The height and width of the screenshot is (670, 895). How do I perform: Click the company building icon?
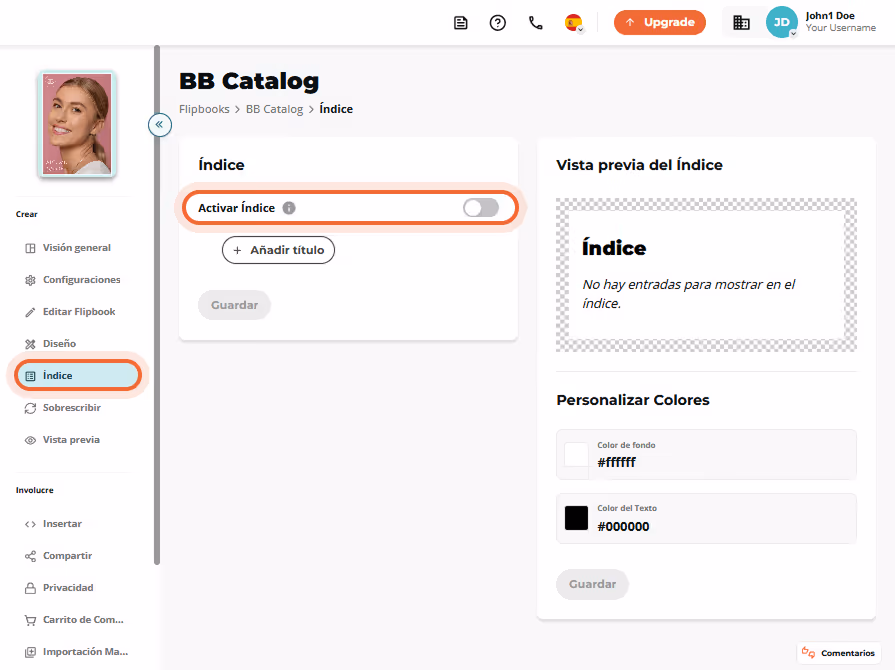(741, 23)
